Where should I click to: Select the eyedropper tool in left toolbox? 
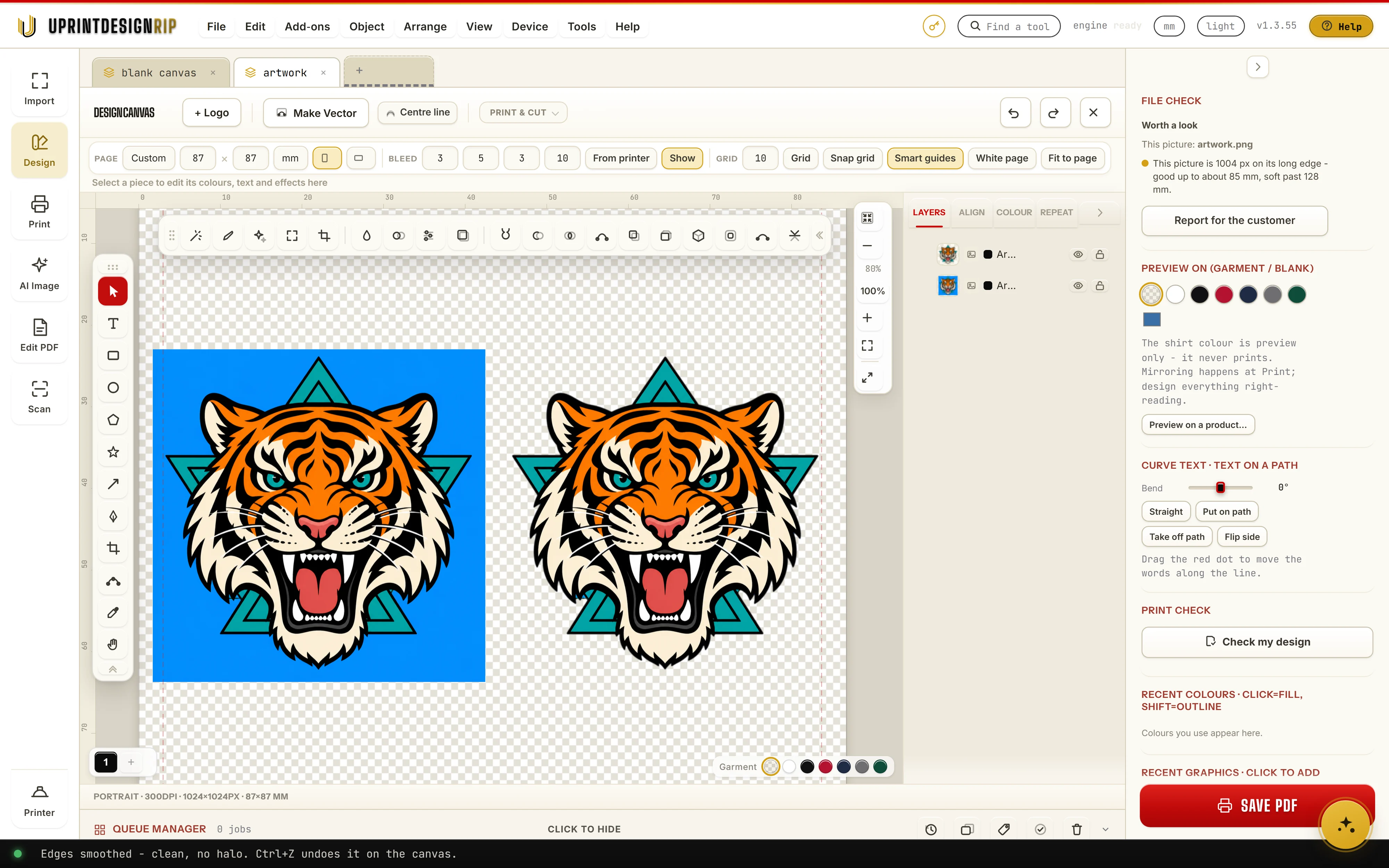tap(113, 612)
